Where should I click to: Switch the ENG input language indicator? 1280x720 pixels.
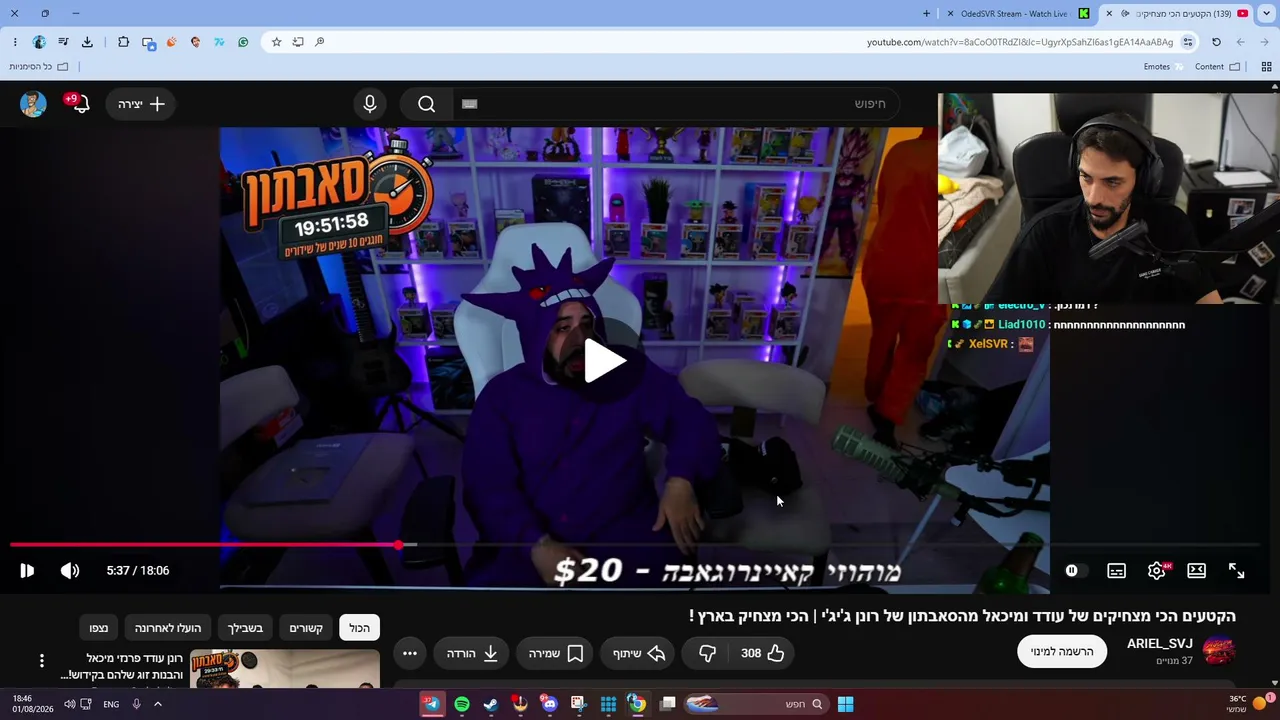coord(111,704)
